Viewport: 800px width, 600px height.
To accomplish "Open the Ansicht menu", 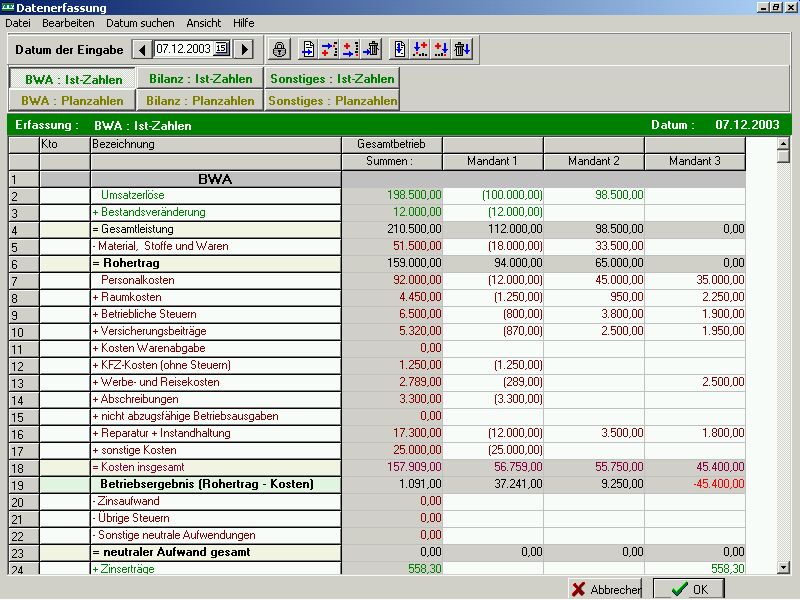I will point(204,23).
